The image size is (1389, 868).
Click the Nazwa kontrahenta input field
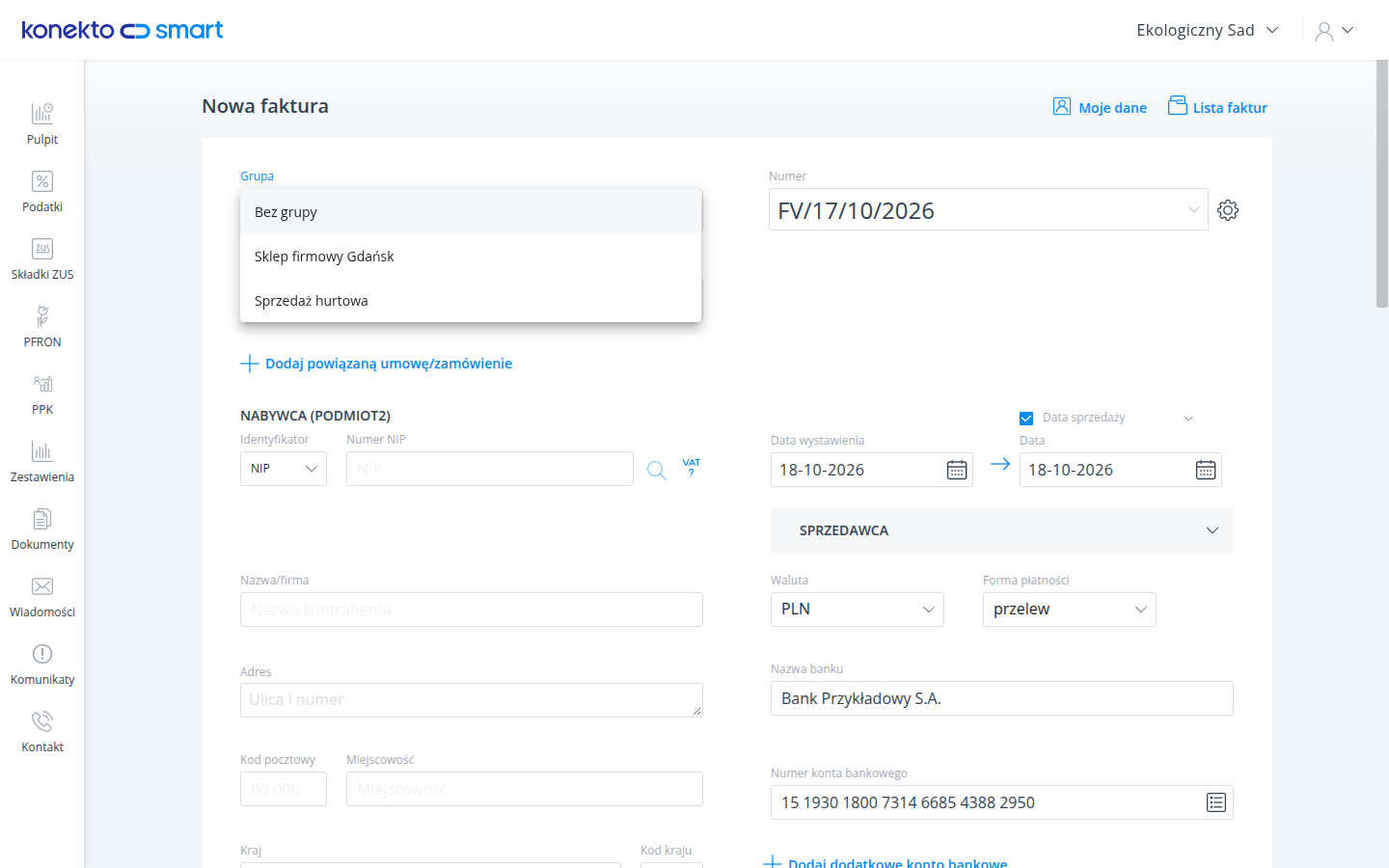(472, 610)
